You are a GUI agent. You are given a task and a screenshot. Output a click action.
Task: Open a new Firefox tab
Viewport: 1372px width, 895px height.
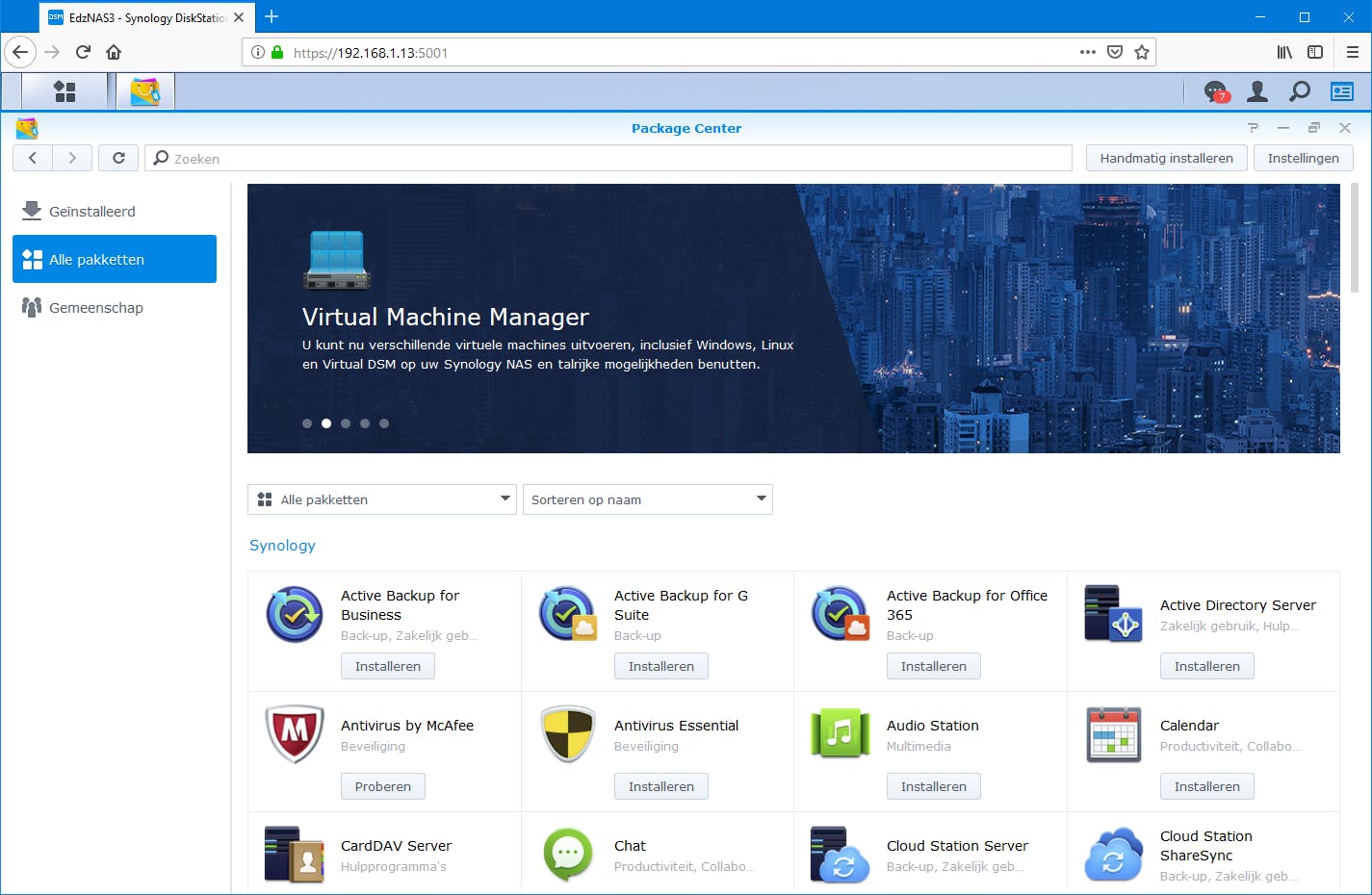coord(272,16)
